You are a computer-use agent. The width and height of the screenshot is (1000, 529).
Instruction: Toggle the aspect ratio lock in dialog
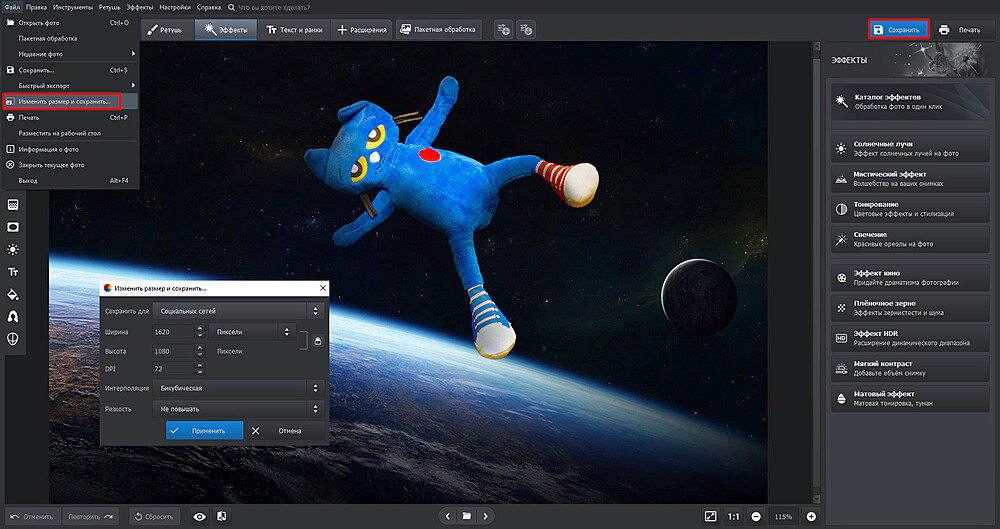(317, 341)
